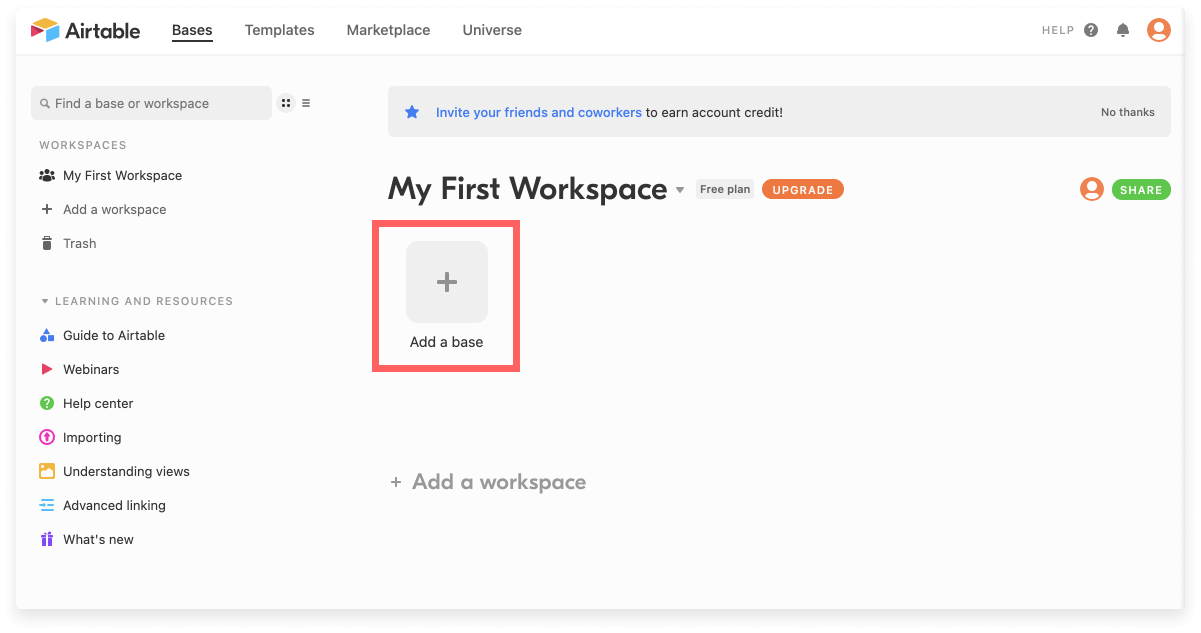Click the HELP text link
This screenshot has width=1201, height=633.
tap(1057, 31)
